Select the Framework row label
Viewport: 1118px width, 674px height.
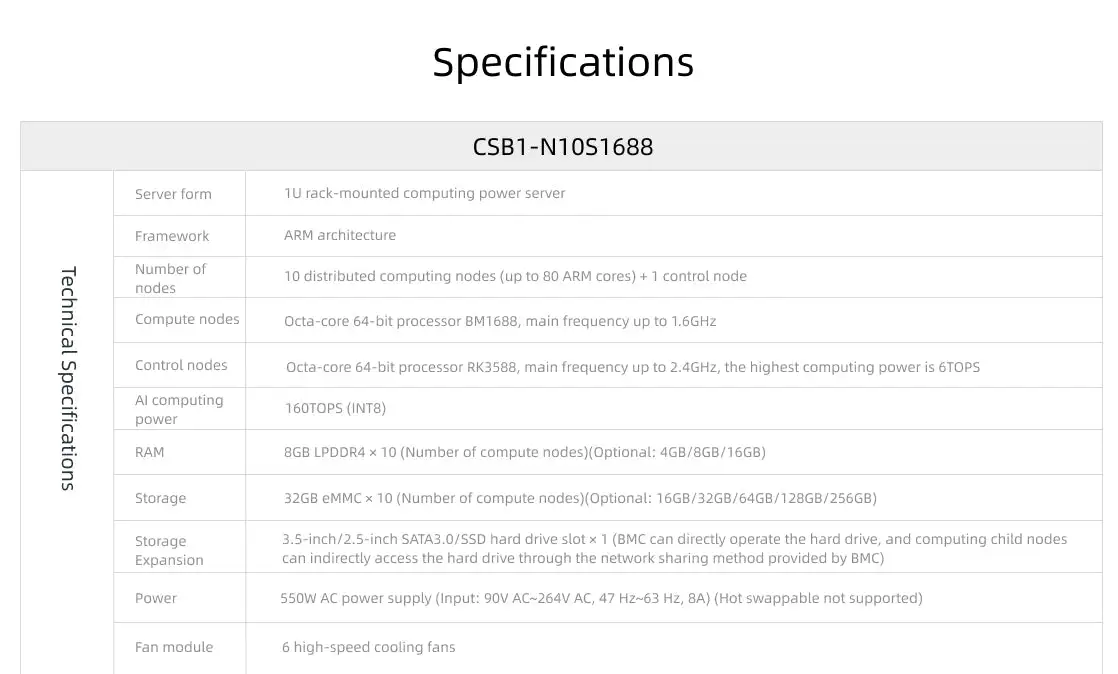coord(172,236)
